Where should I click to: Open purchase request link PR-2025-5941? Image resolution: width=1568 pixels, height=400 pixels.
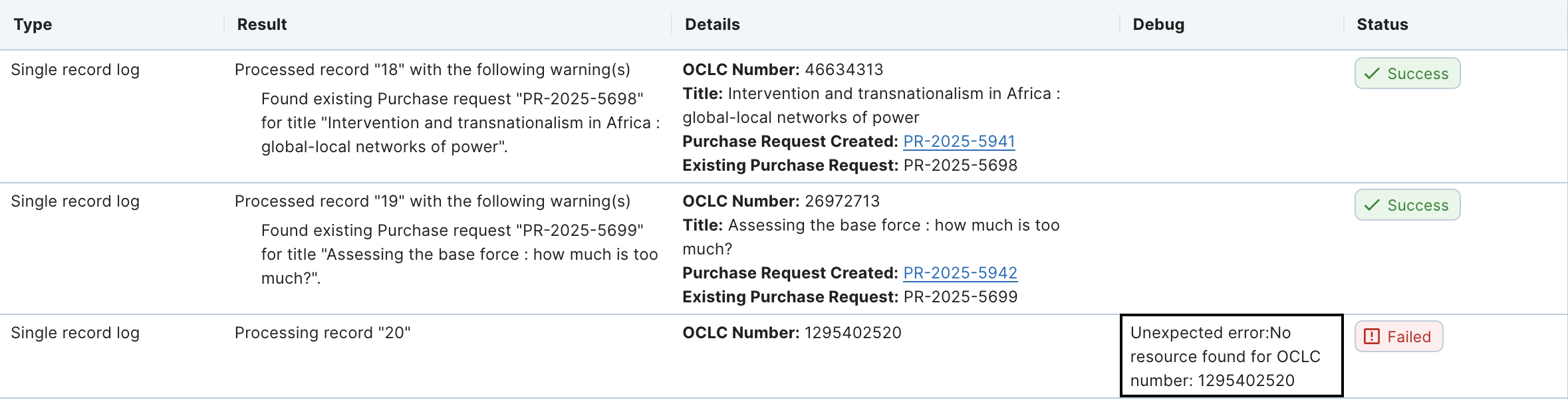pos(959,142)
